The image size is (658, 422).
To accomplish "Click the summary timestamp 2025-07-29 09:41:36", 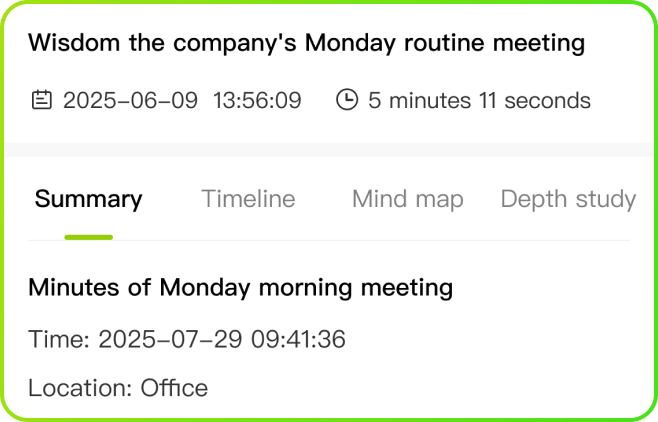I will click(222, 340).
